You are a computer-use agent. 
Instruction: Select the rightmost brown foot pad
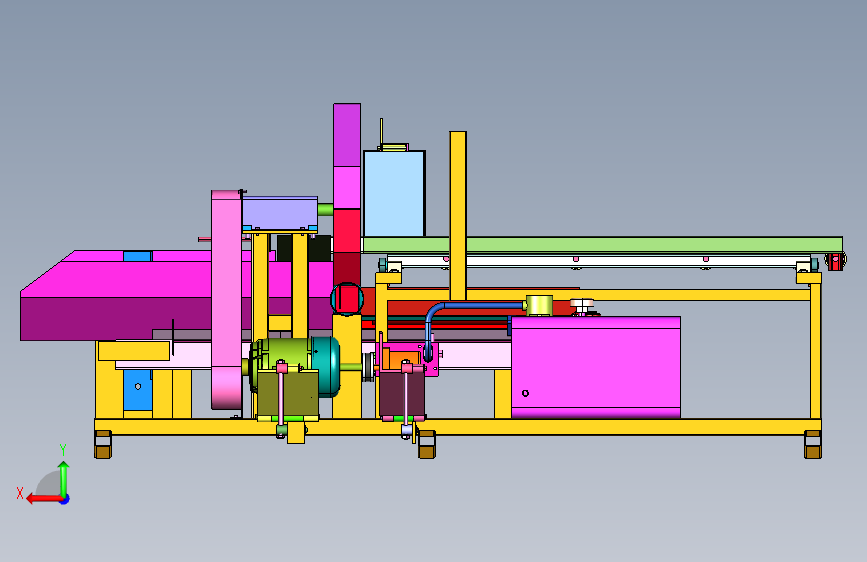coord(813,451)
